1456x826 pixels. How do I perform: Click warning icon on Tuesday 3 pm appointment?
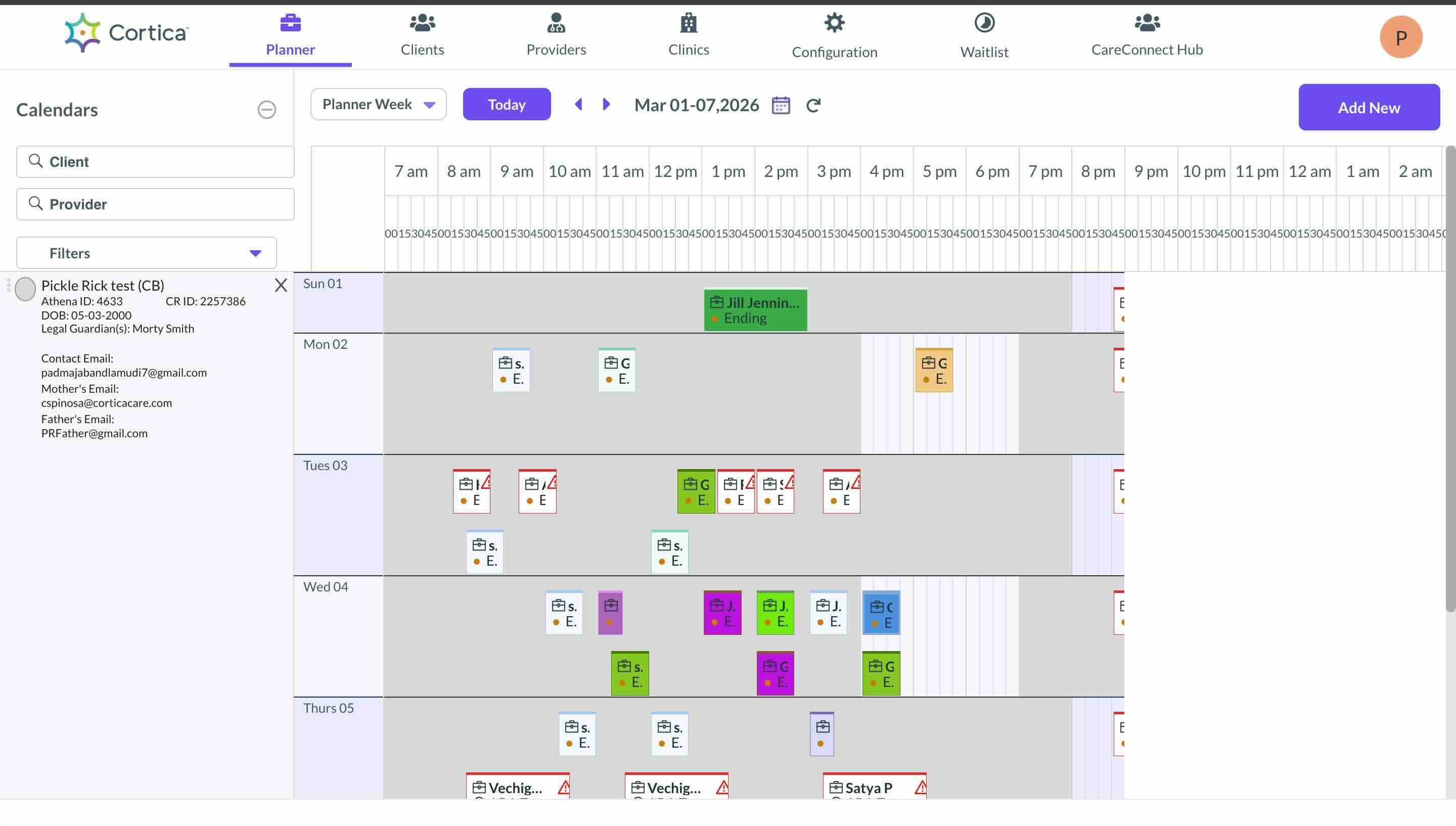pos(856,483)
